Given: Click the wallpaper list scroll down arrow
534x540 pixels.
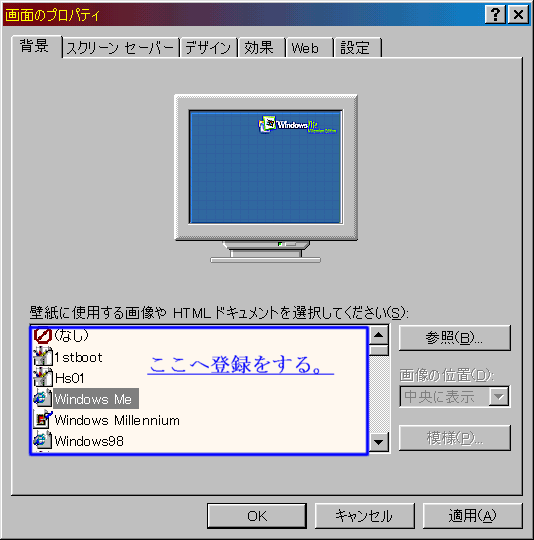Looking at the screenshot, I should coord(379,442).
